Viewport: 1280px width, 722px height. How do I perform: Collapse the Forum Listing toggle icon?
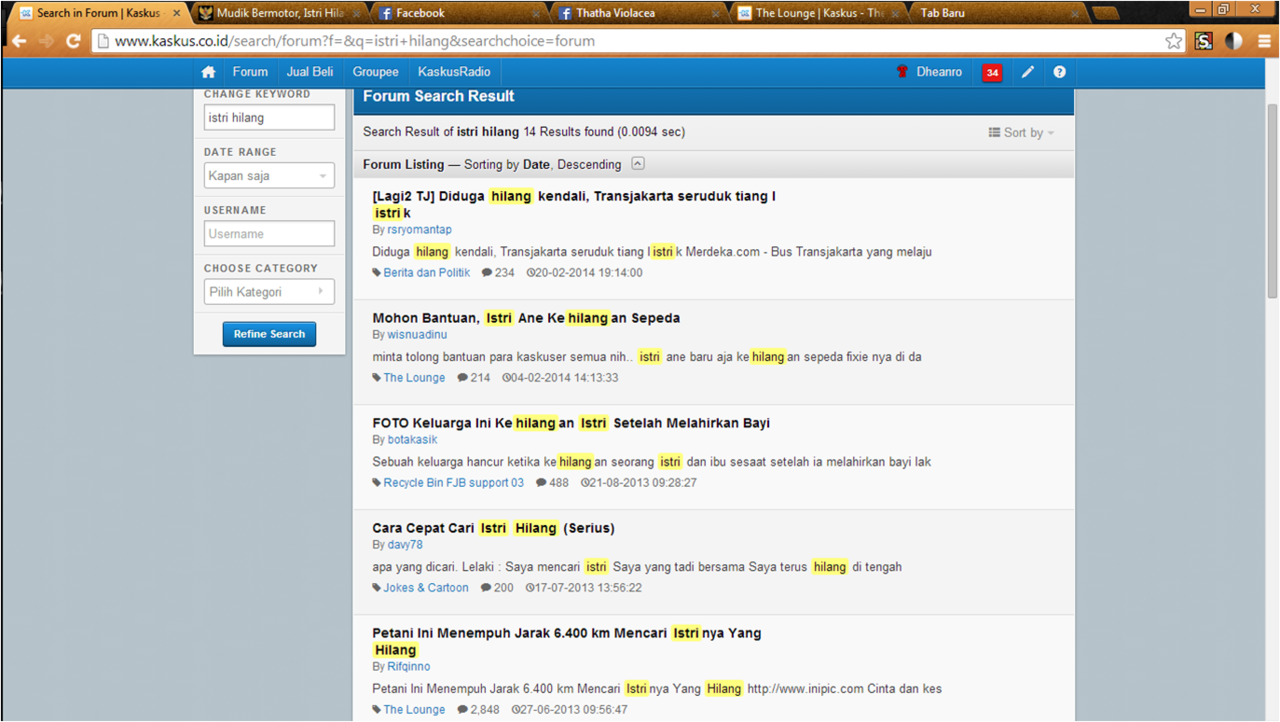tap(638, 164)
